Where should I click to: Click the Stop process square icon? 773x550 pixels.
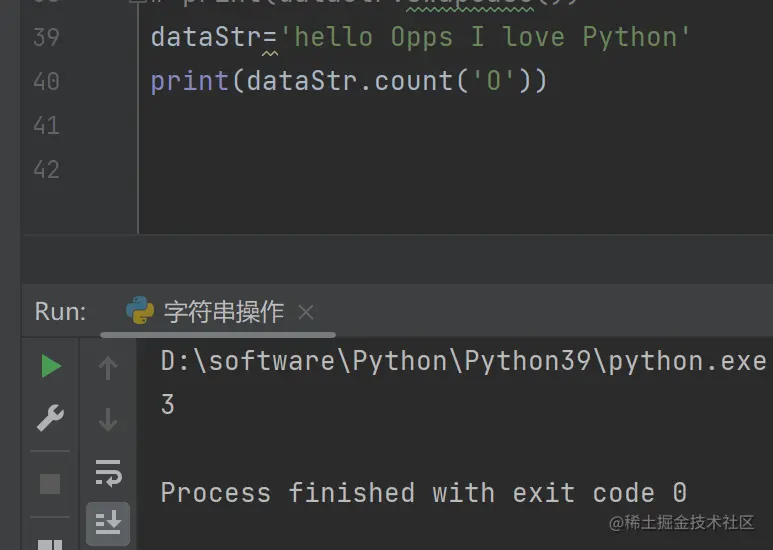pos(50,485)
